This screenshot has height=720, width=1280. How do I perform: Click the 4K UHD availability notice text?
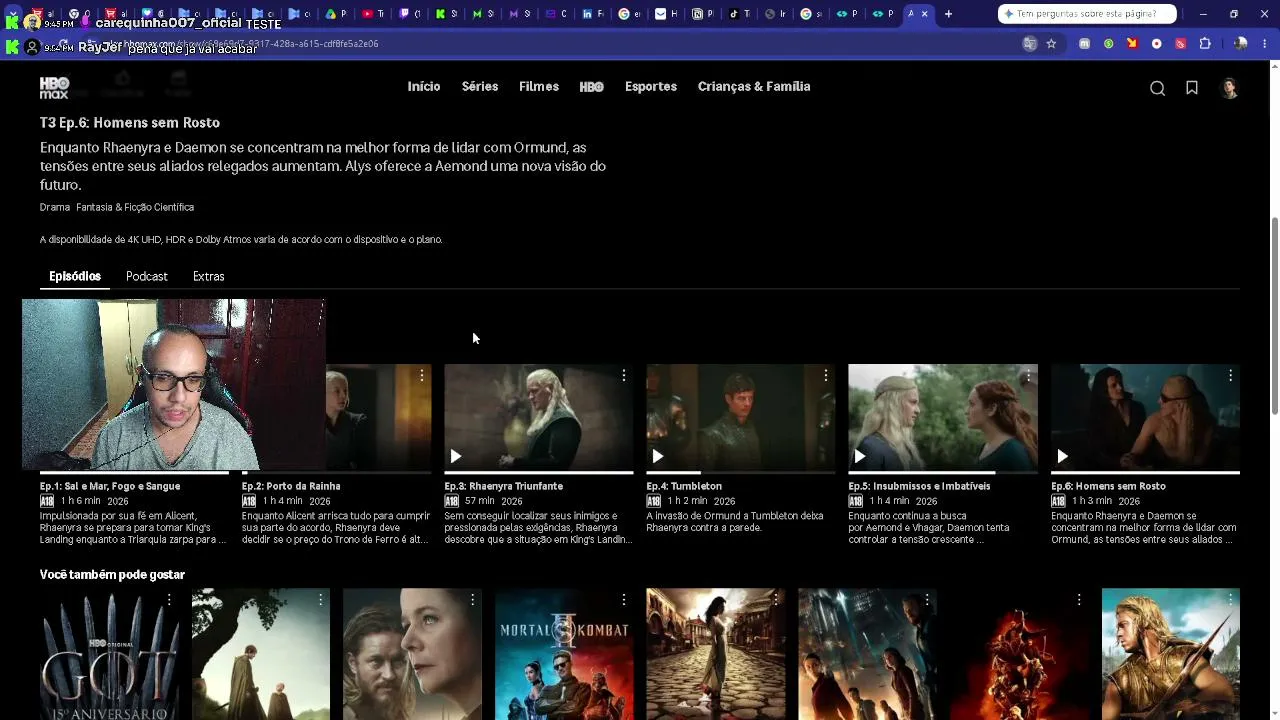point(241,240)
